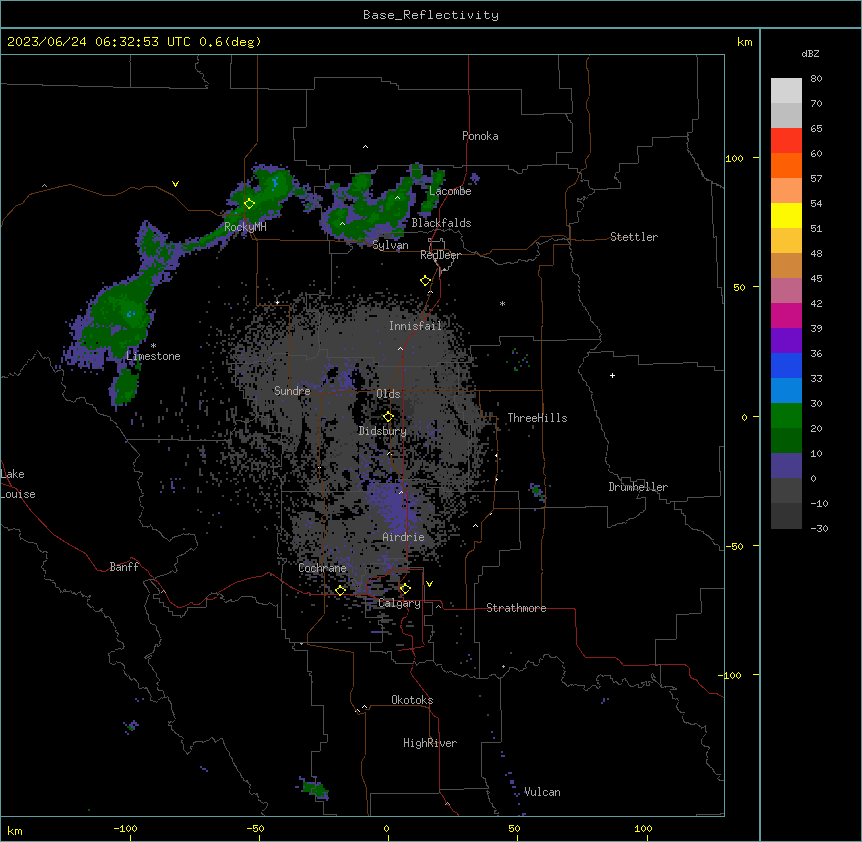This screenshot has height=842, width=862.
Task: Click the RedDeer city label
Action: (440, 255)
